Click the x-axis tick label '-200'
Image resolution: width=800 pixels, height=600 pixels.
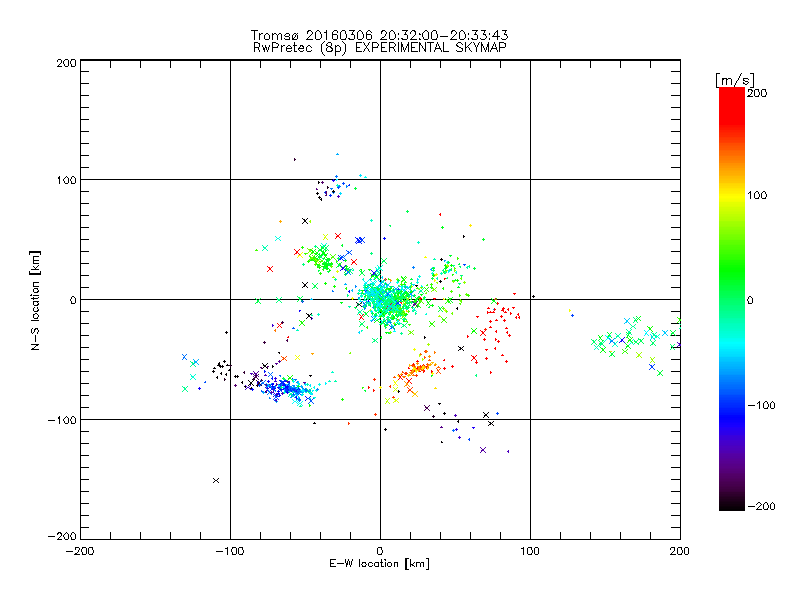tap(80, 552)
